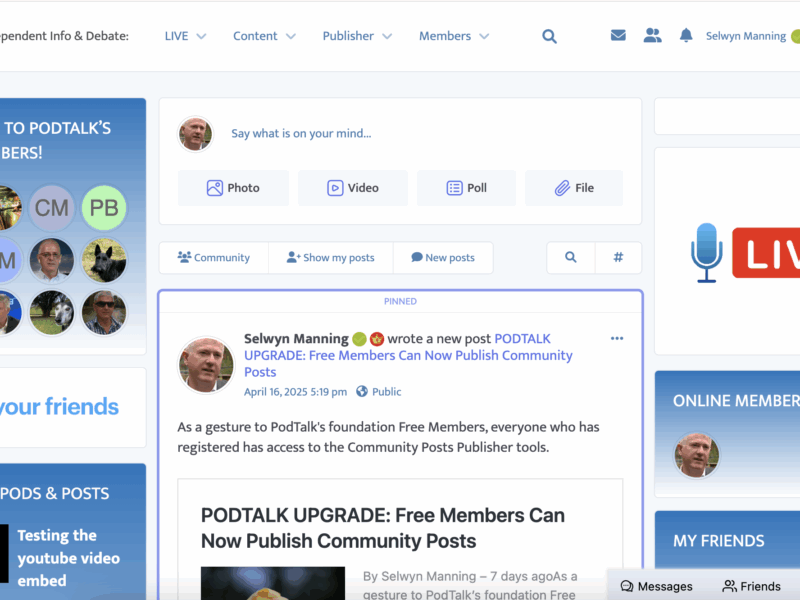
Task: Click the feed search magnifier button
Action: coord(571,257)
